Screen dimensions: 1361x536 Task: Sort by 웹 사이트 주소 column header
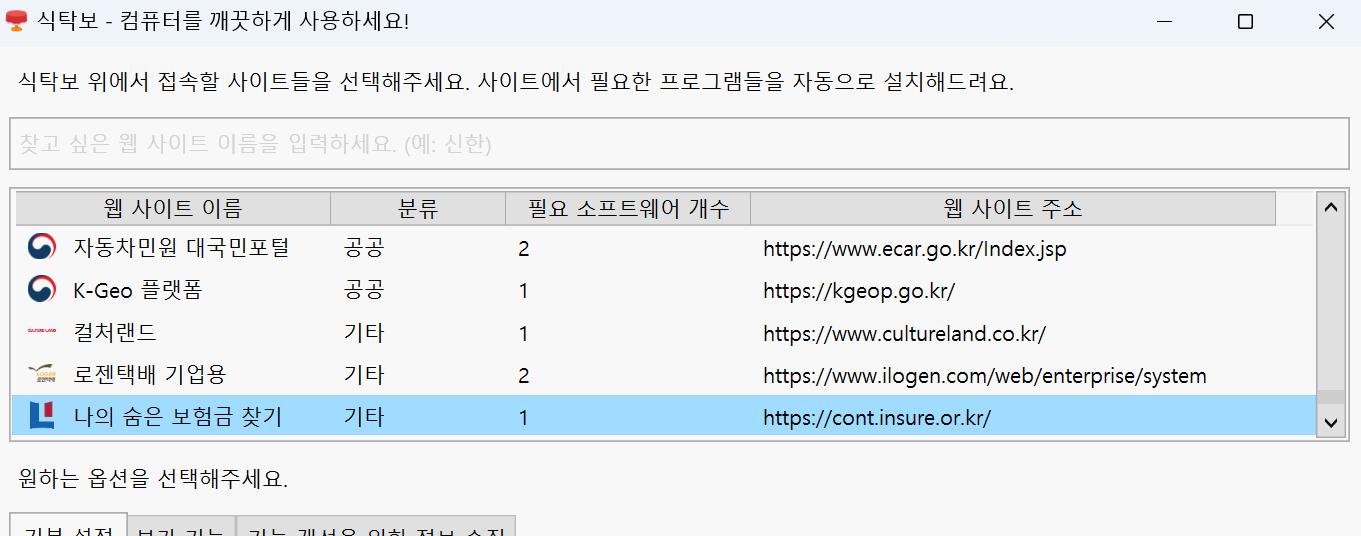pos(1013,209)
